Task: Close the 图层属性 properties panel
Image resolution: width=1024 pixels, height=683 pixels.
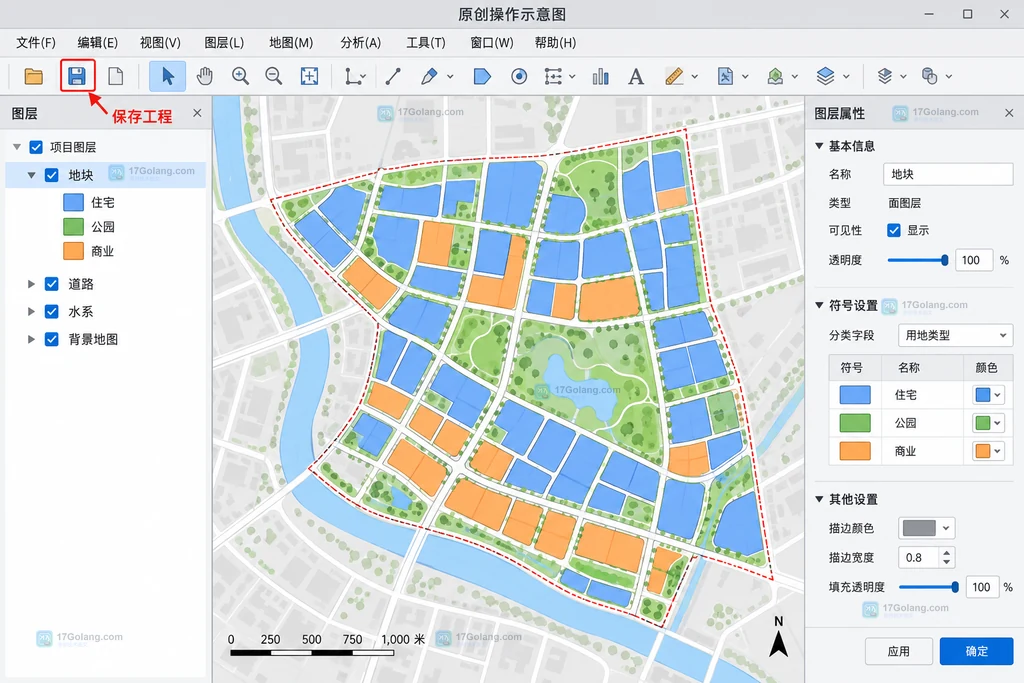Action: click(1009, 113)
